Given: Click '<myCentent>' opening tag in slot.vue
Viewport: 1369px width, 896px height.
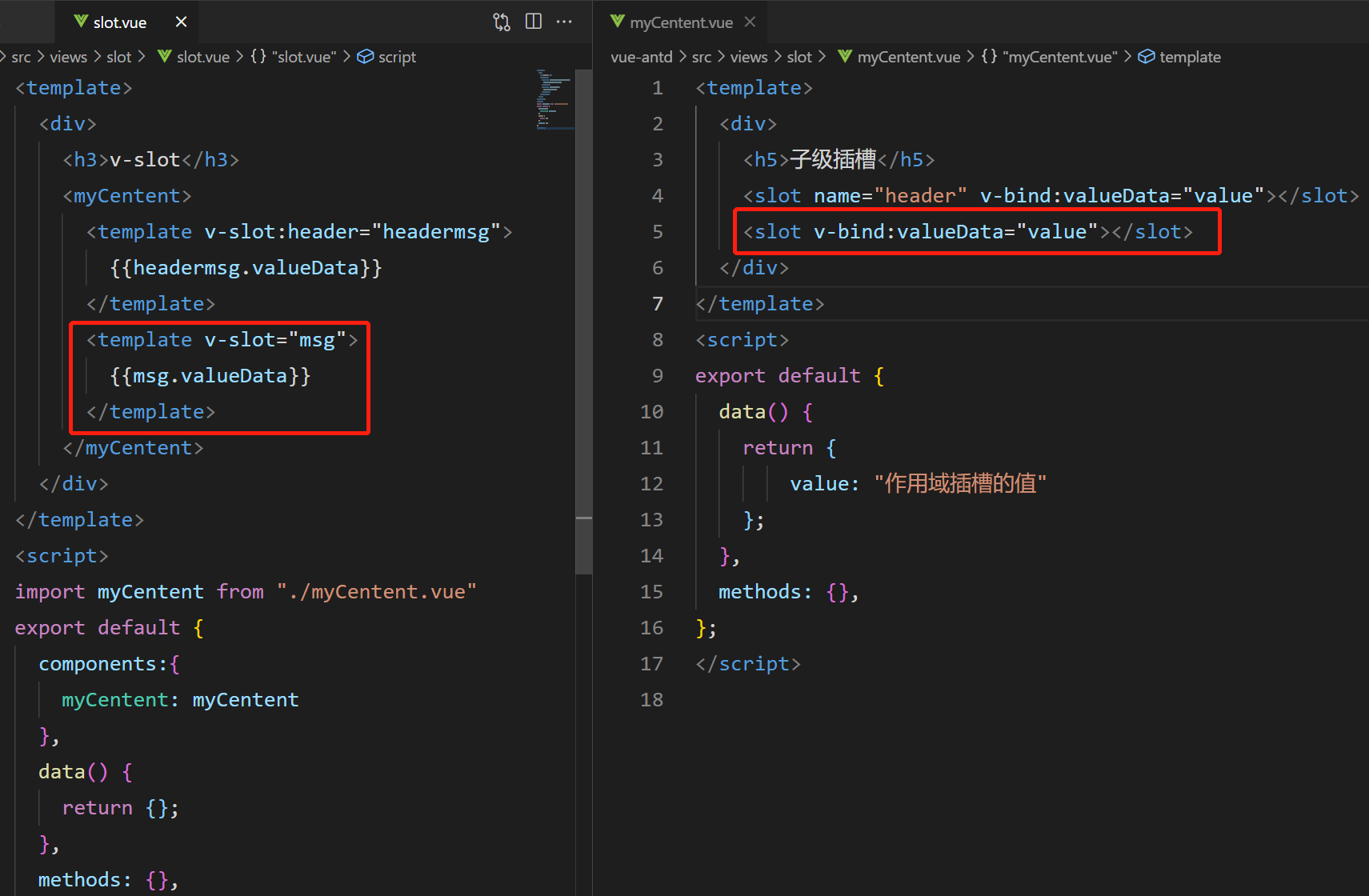Looking at the screenshot, I should (x=127, y=196).
